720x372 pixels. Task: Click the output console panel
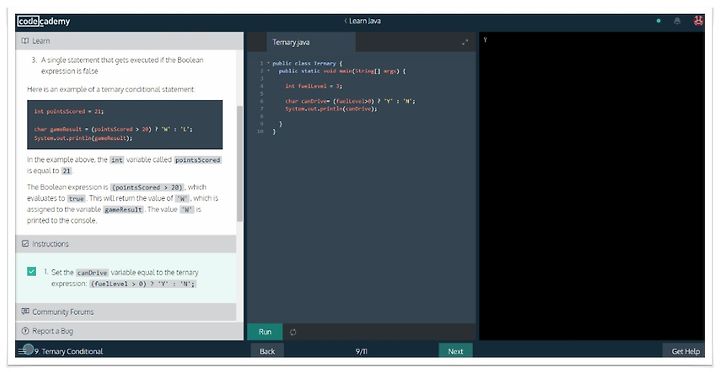(x=592, y=186)
